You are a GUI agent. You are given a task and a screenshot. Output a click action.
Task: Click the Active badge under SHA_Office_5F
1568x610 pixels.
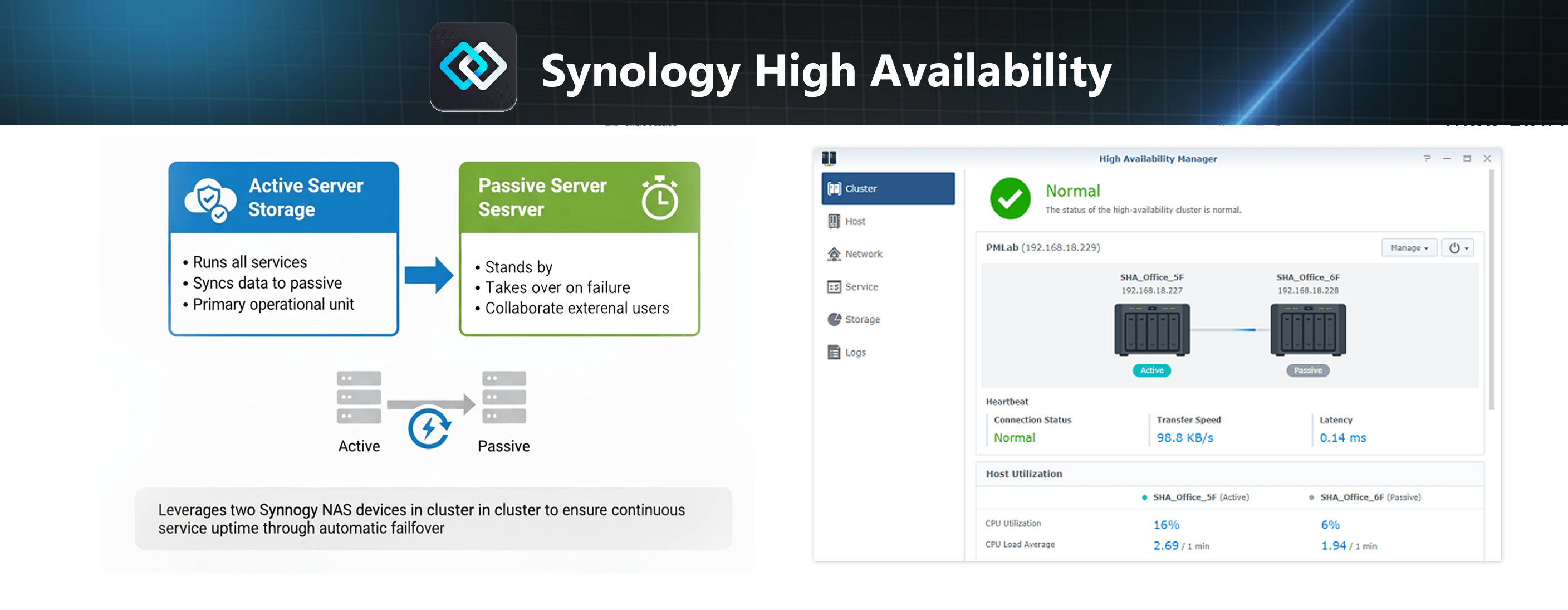click(x=1151, y=370)
